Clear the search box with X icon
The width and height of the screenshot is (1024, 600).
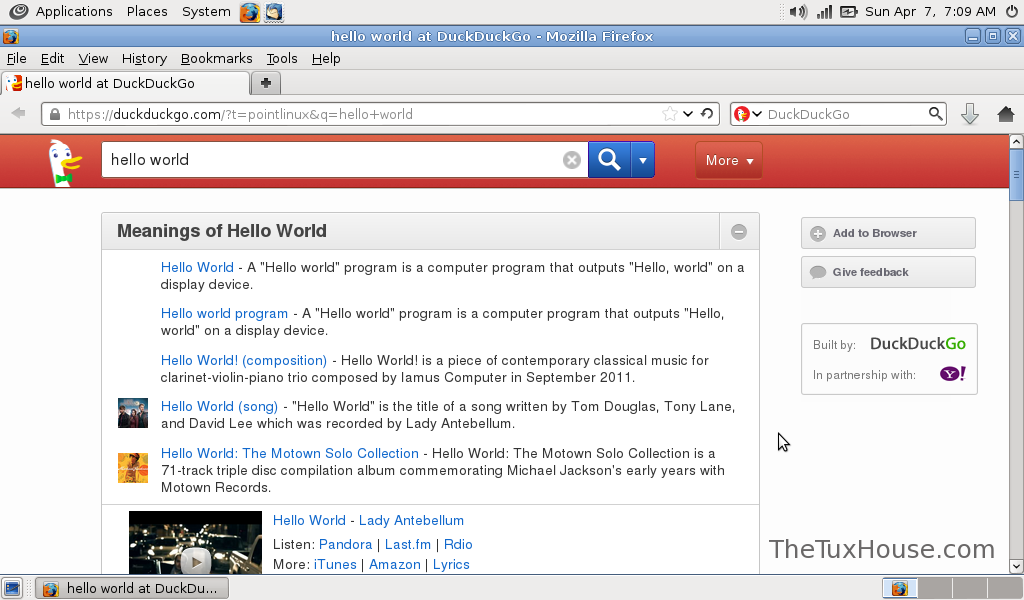(572, 160)
